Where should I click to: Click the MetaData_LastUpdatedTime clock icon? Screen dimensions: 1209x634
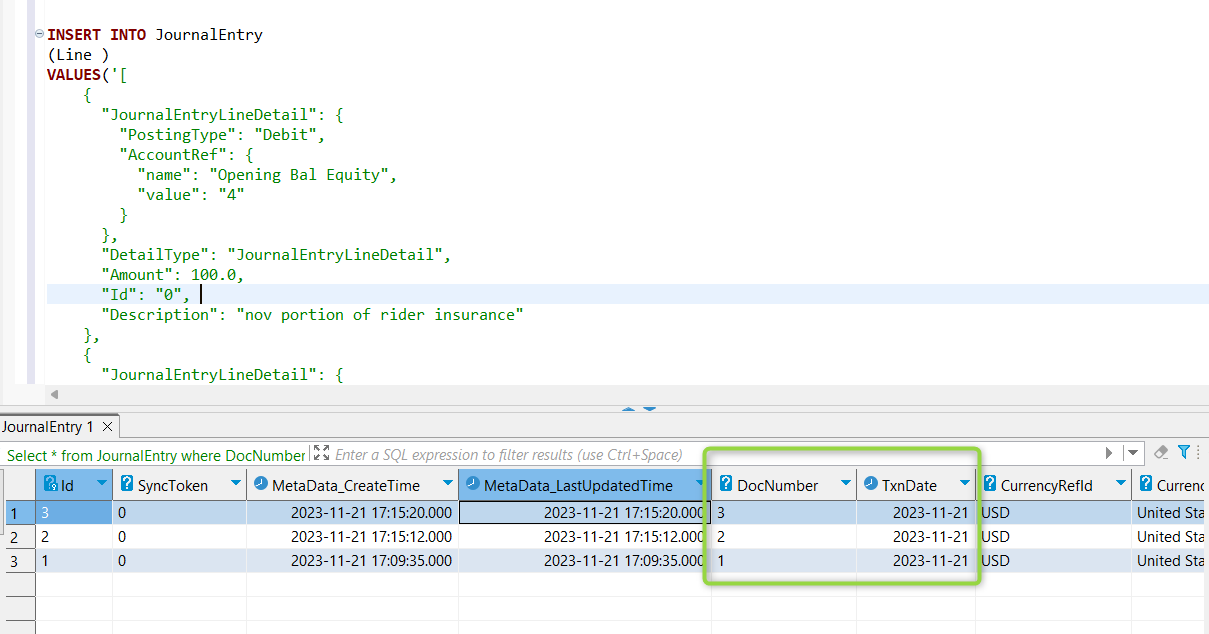[x=473, y=484]
